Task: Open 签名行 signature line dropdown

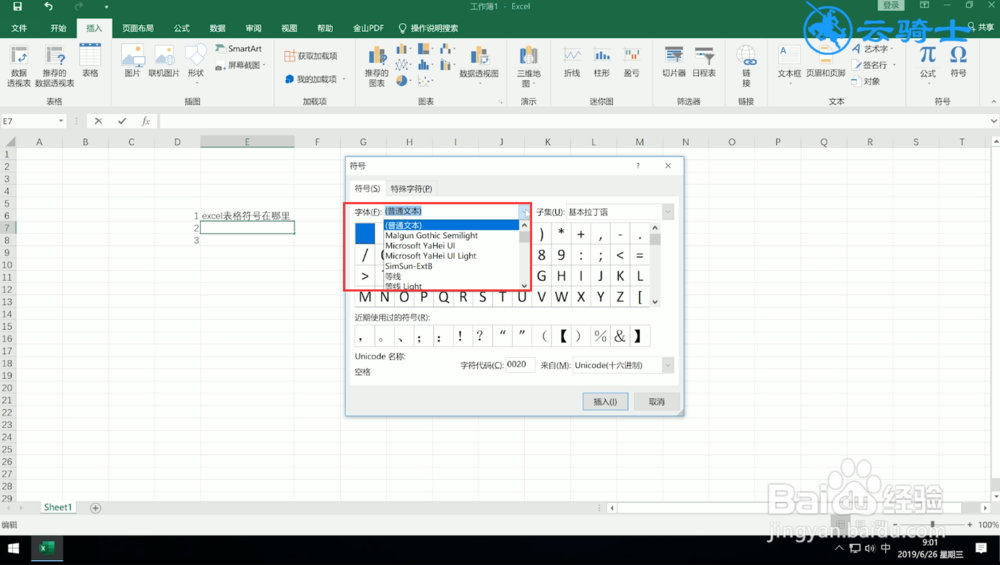Action: coord(874,65)
